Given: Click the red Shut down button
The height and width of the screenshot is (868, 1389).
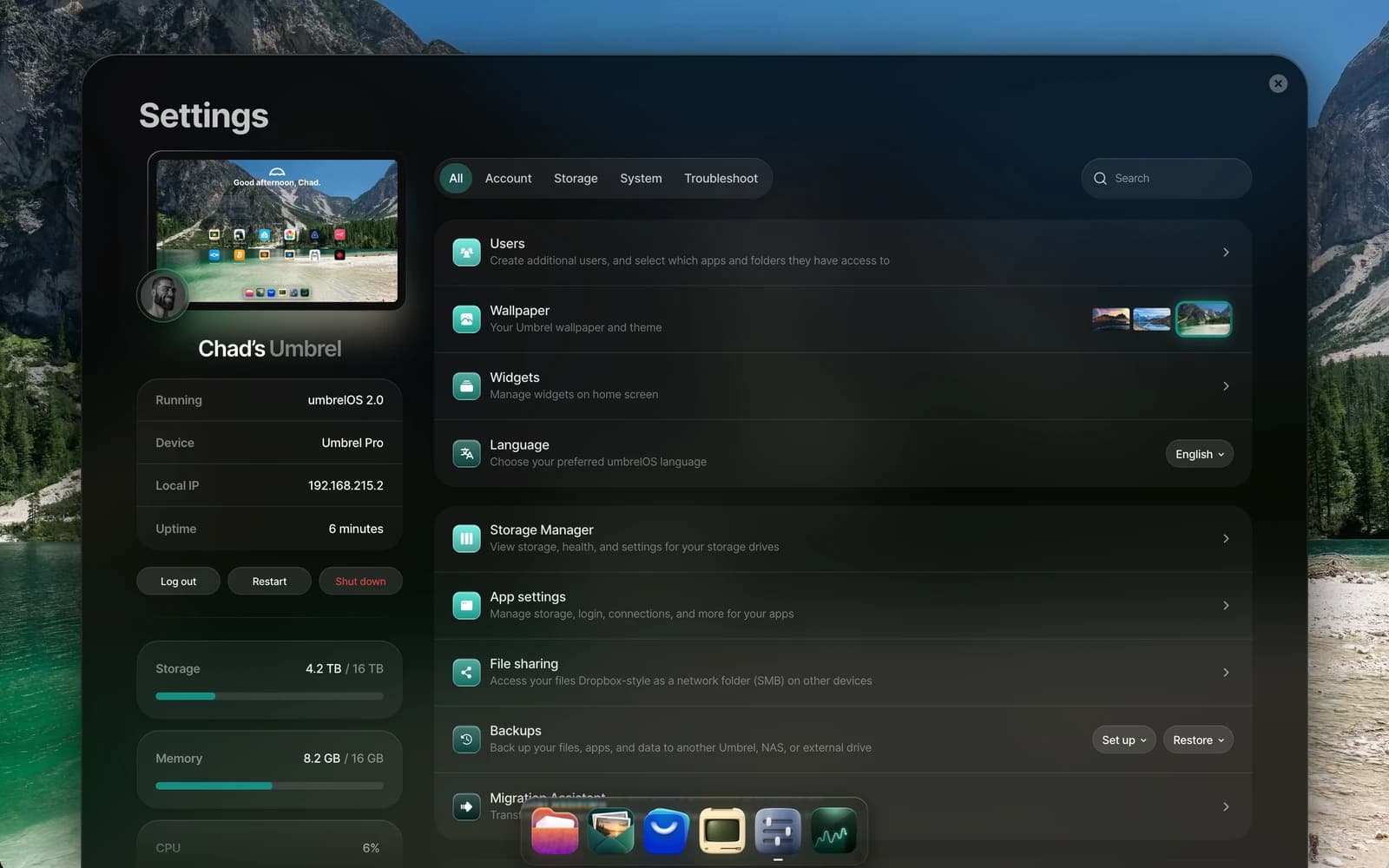Looking at the screenshot, I should tap(360, 581).
